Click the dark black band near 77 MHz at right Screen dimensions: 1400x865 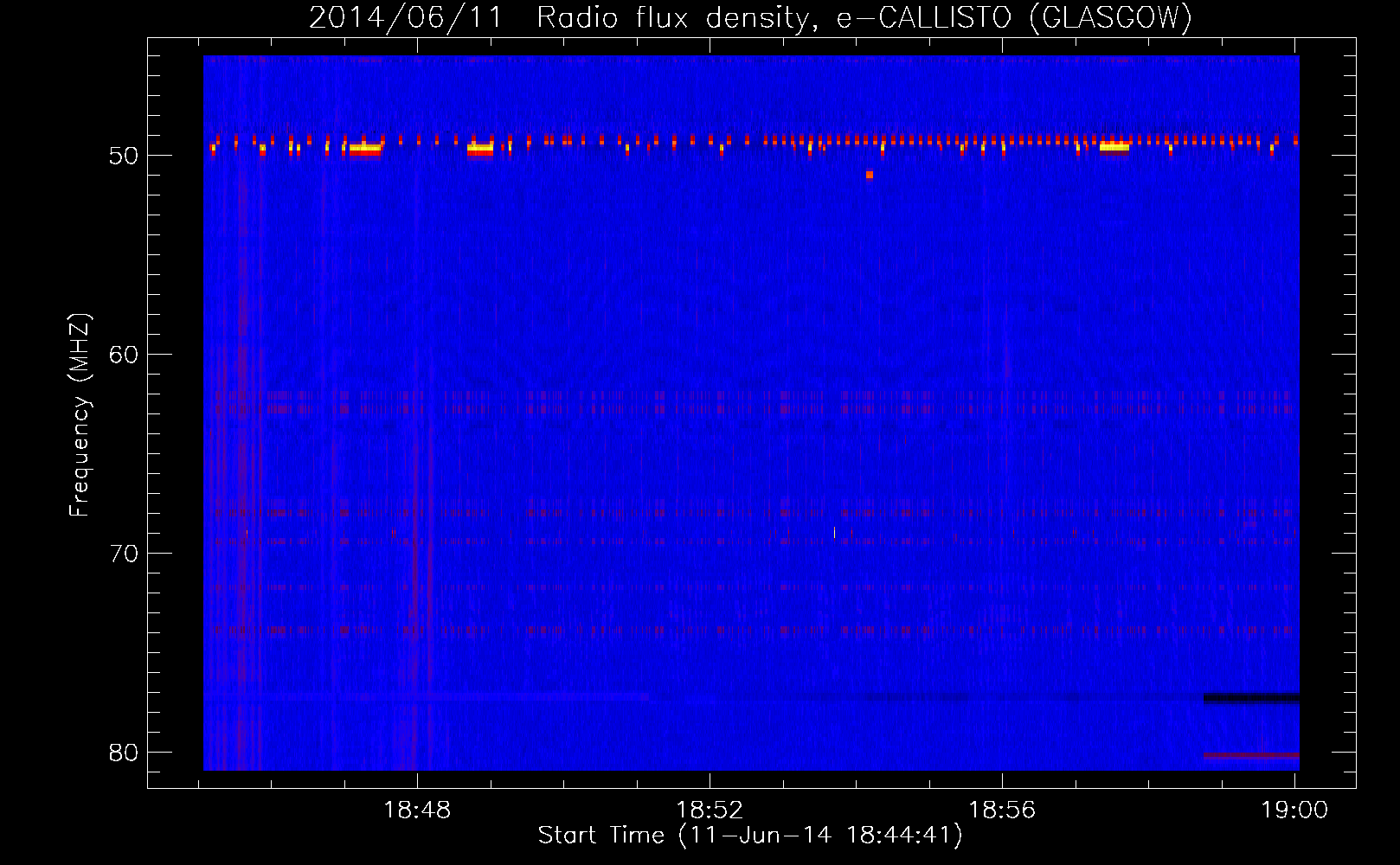click(1251, 697)
